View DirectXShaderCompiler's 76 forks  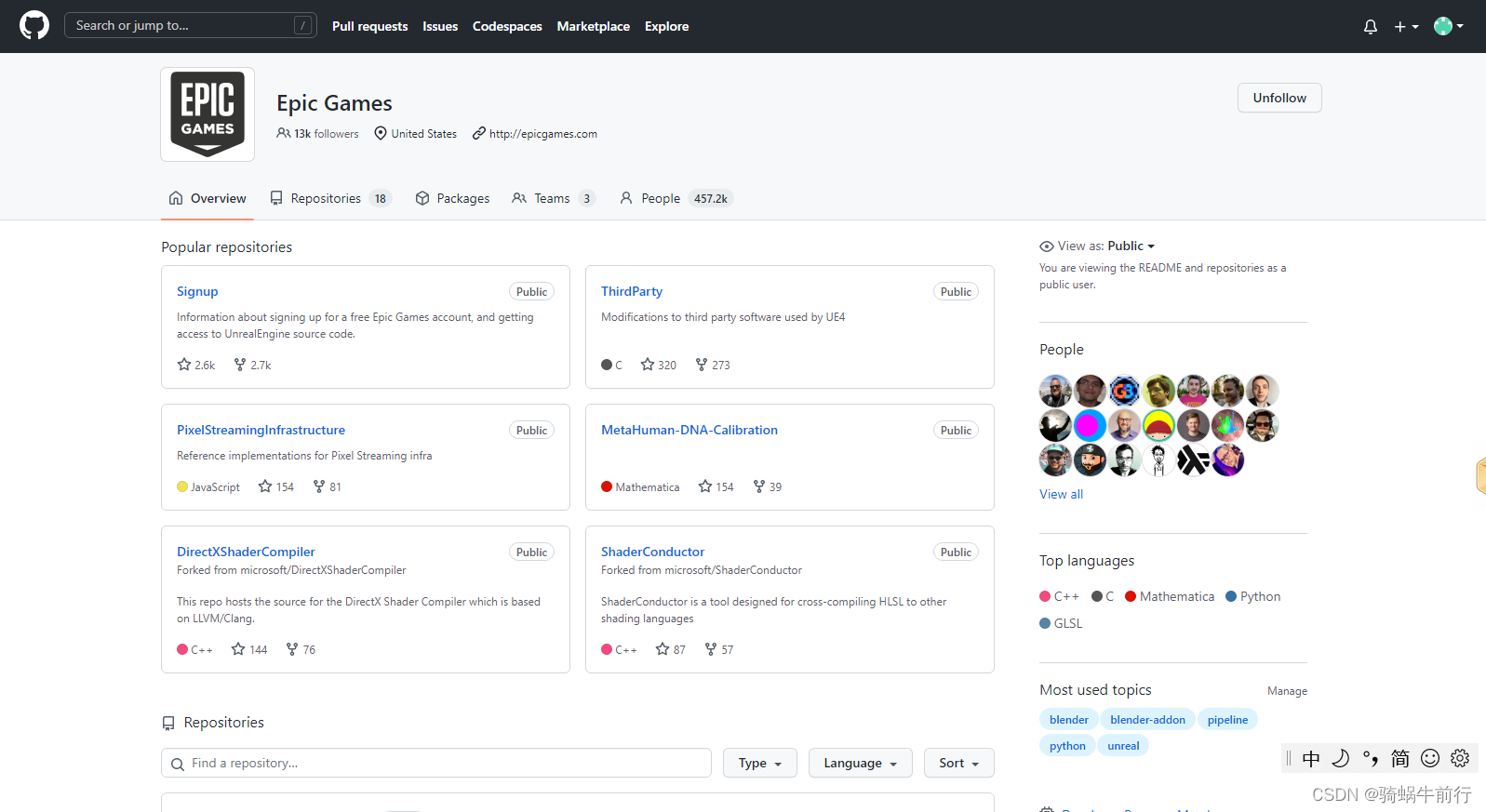pyautogui.click(x=301, y=649)
